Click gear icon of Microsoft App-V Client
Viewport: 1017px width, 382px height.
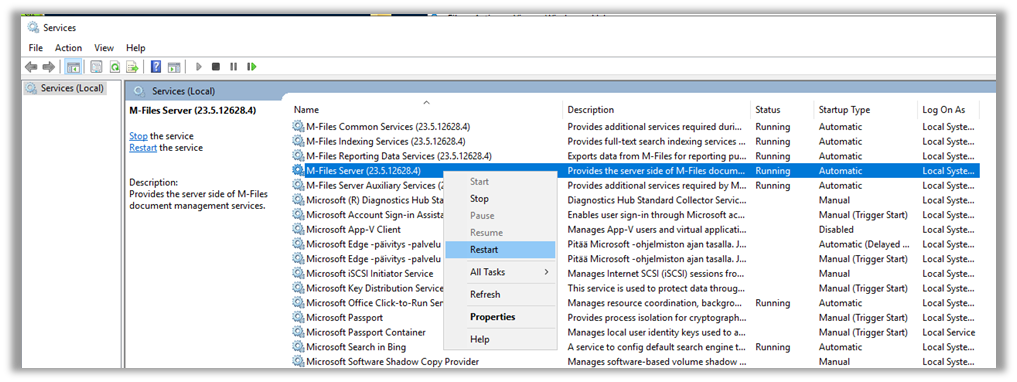(x=298, y=229)
